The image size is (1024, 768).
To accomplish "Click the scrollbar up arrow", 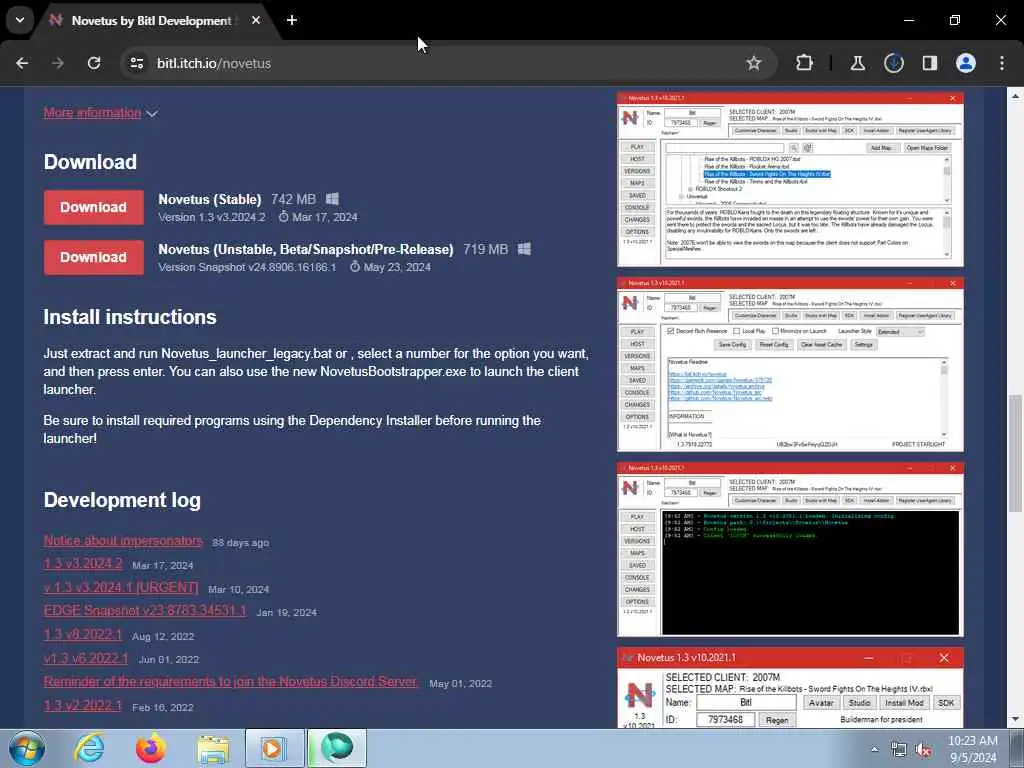I will (1016, 95).
